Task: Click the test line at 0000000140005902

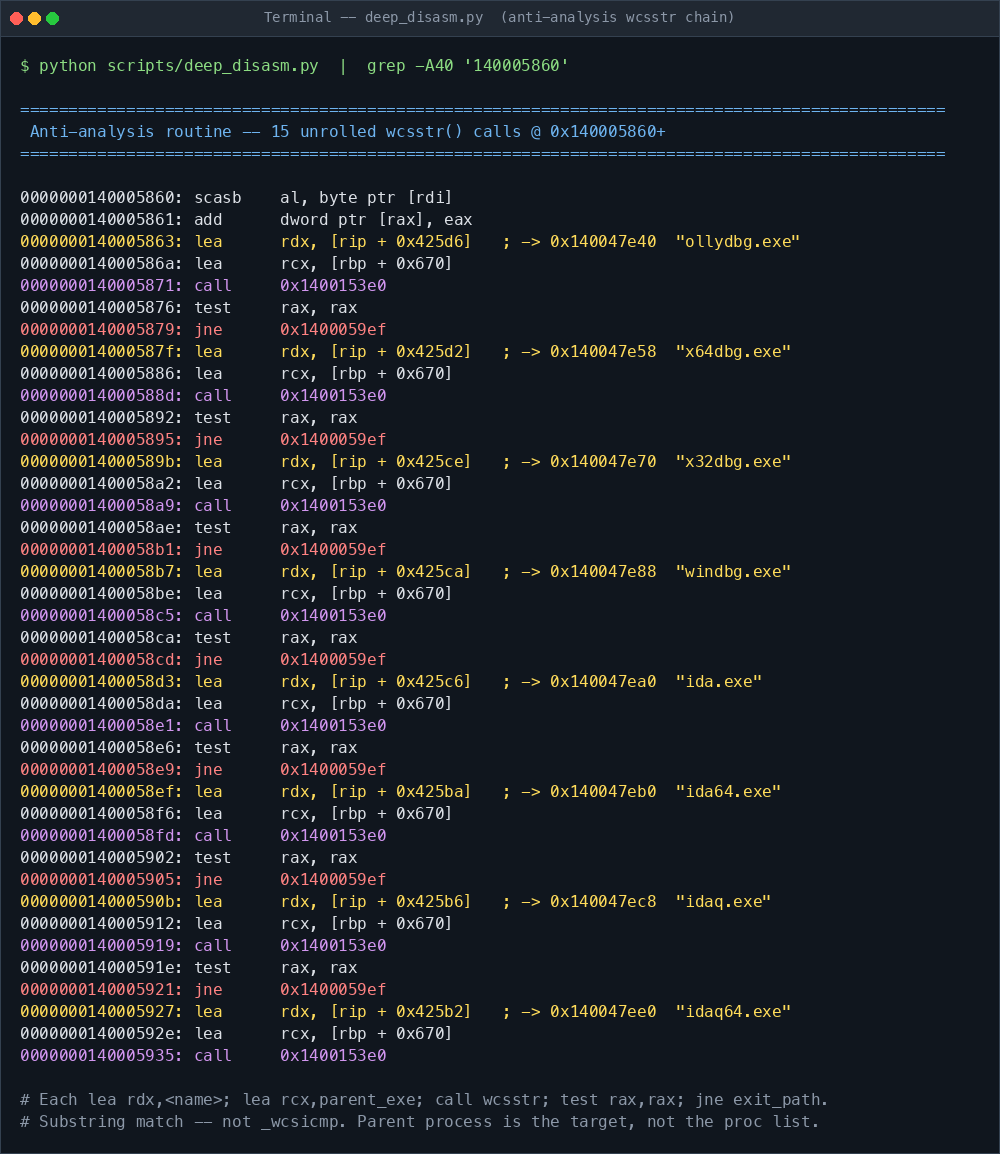Action: coord(188,857)
